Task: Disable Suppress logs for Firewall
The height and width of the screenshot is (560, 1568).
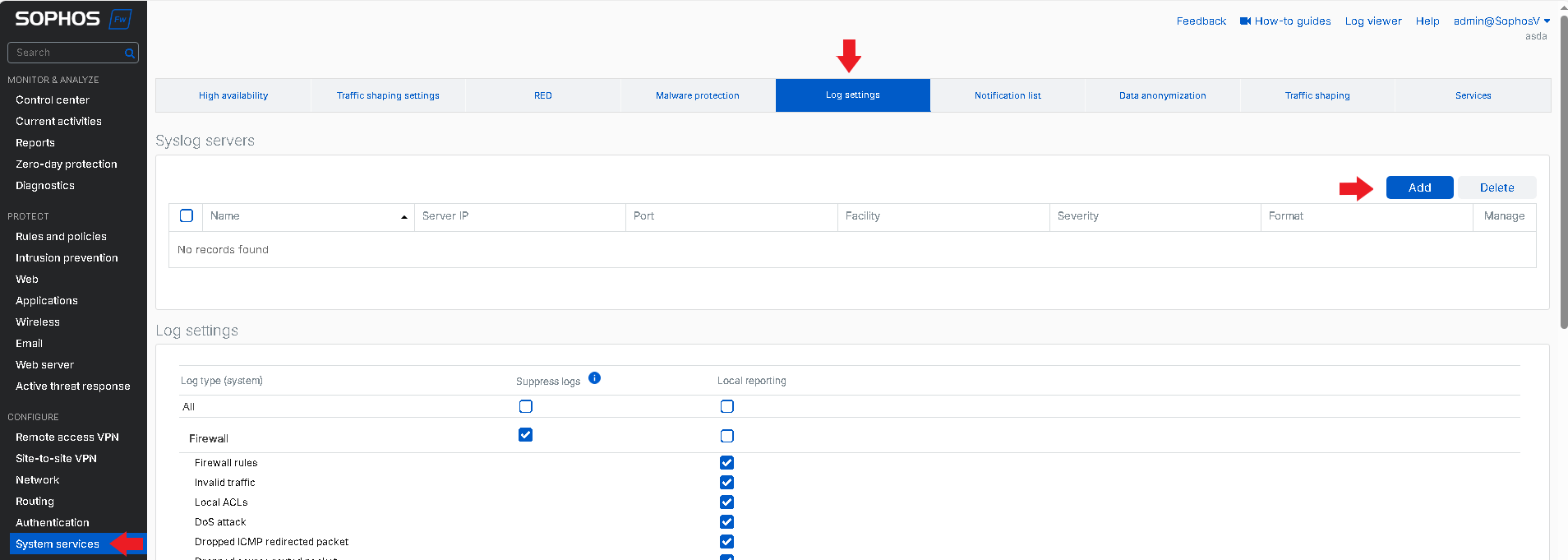Action: 525,435
